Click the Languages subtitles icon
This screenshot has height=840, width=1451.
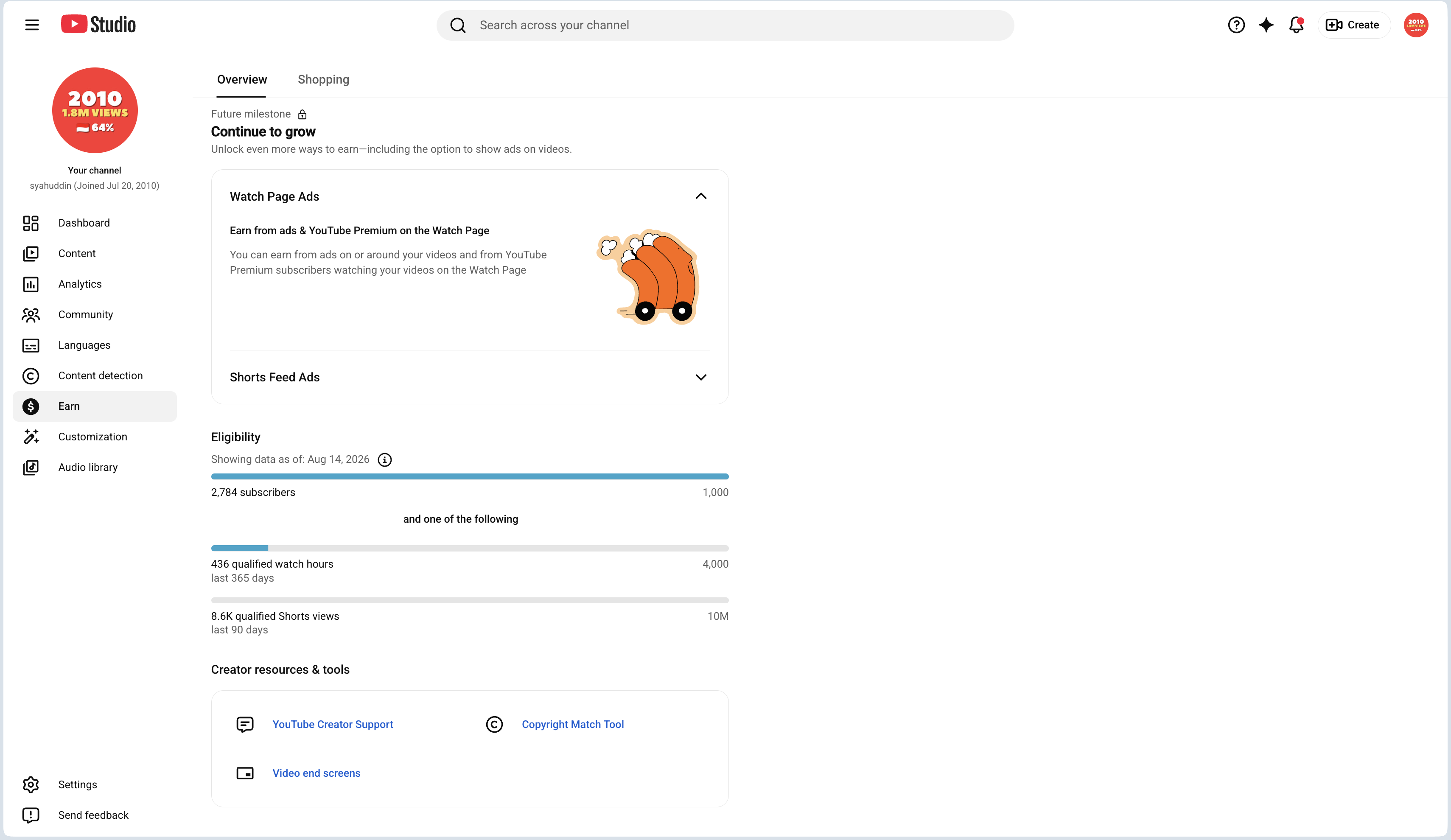point(31,345)
